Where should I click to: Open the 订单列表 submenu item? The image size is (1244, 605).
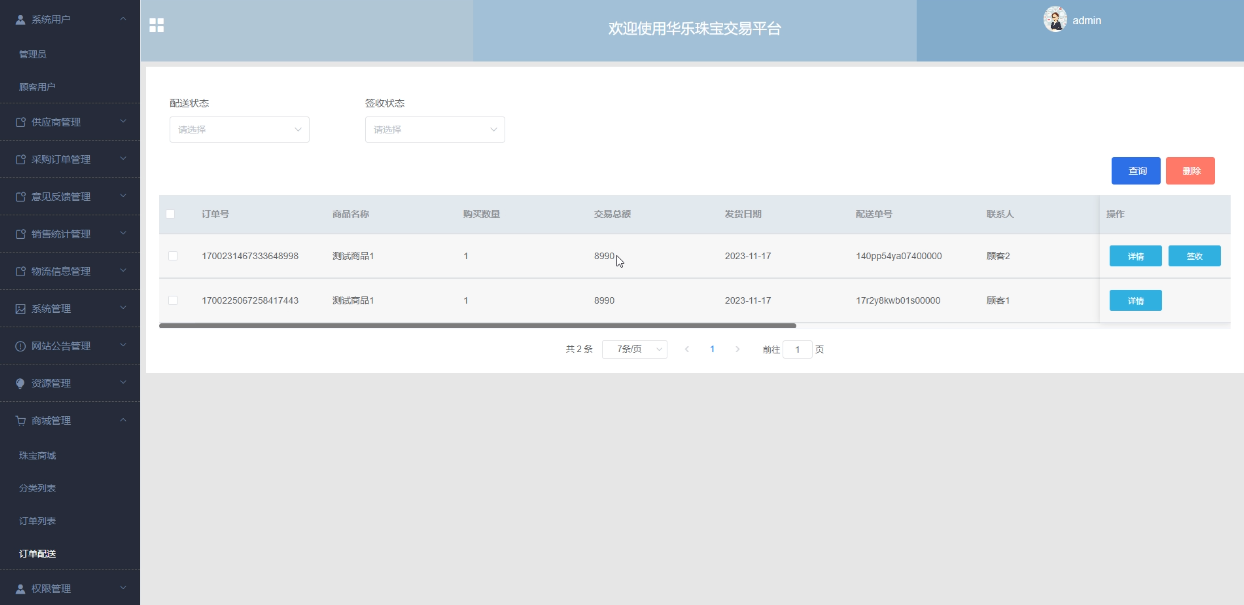(70, 521)
